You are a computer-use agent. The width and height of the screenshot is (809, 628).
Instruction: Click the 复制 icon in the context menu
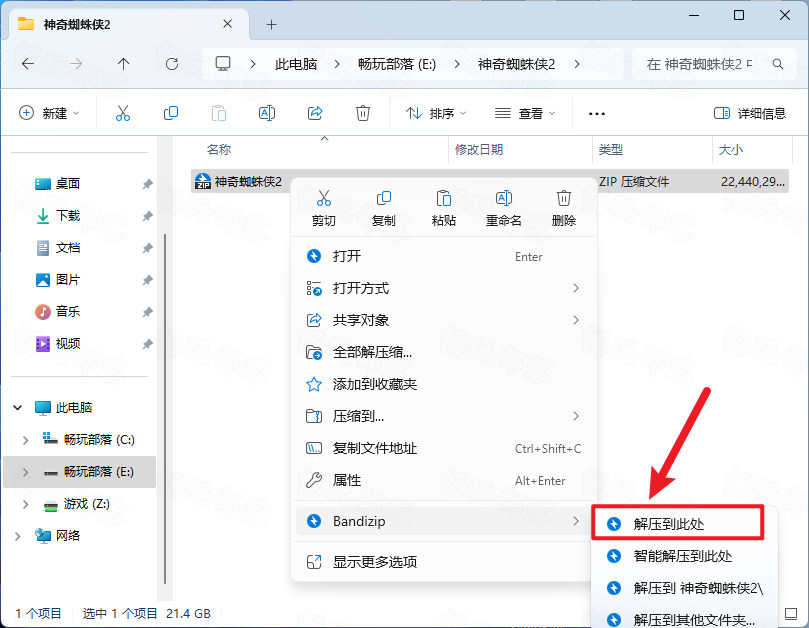click(384, 198)
